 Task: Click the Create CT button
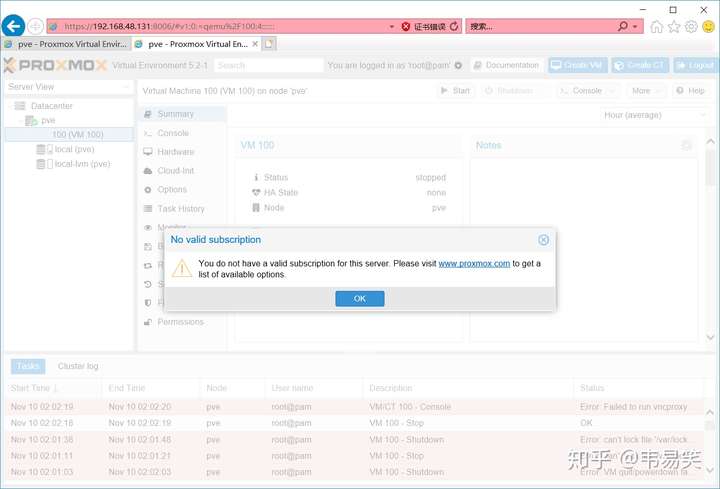641,65
